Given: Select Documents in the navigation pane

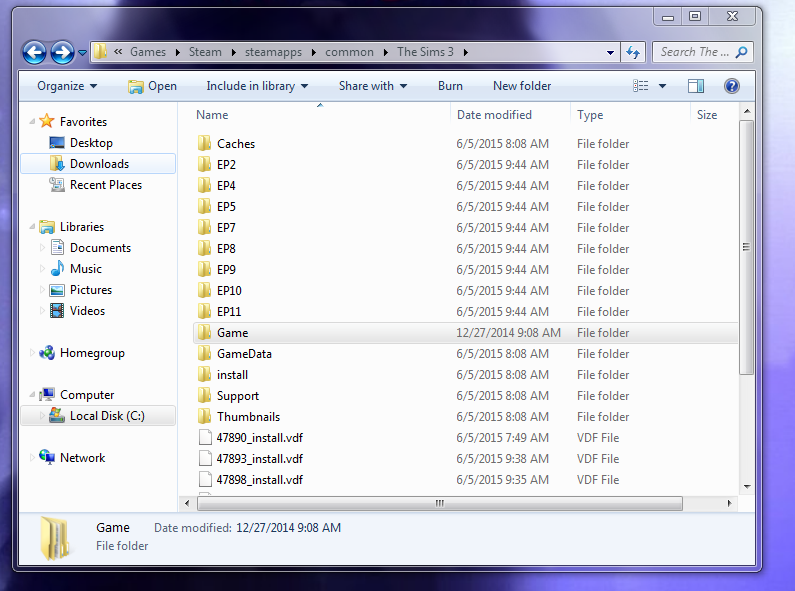Looking at the screenshot, I should [100, 248].
